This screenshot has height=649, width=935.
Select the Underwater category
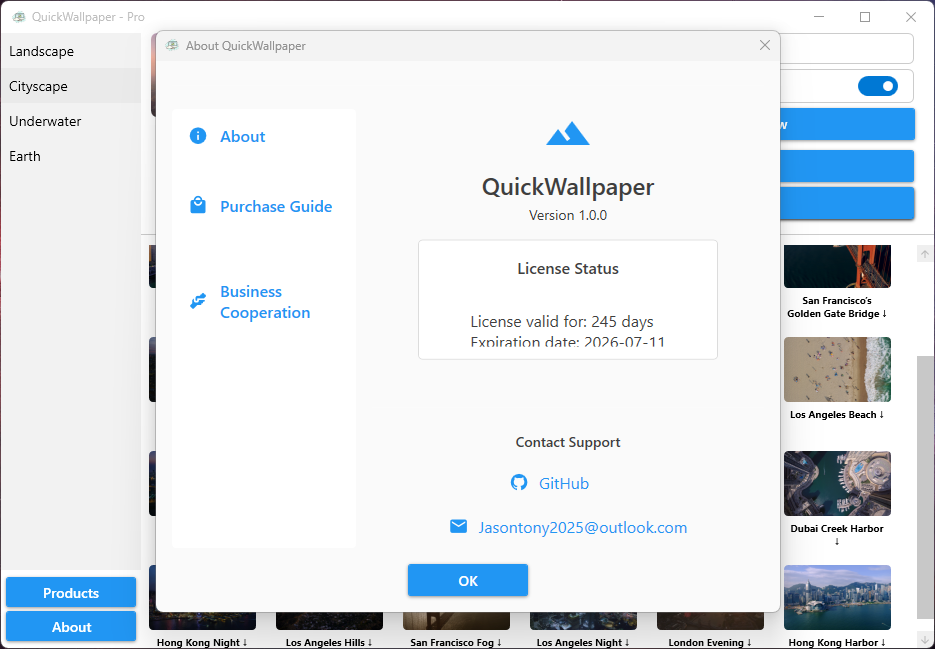pos(70,121)
